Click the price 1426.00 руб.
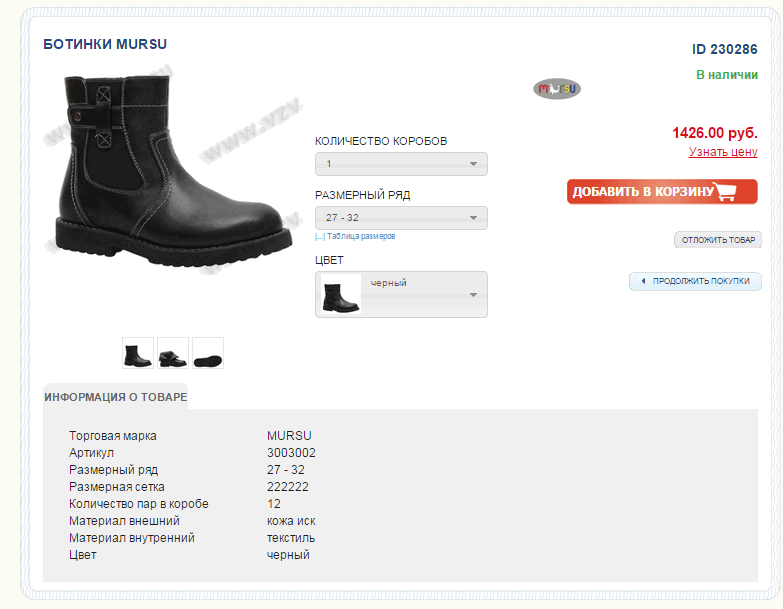 coord(715,133)
